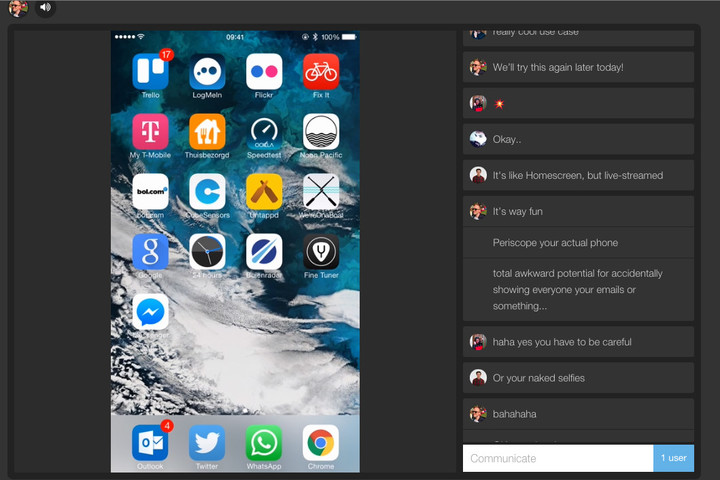Launch the bol.com shopping app
This screenshot has width=720, height=480.
tap(150, 192)
